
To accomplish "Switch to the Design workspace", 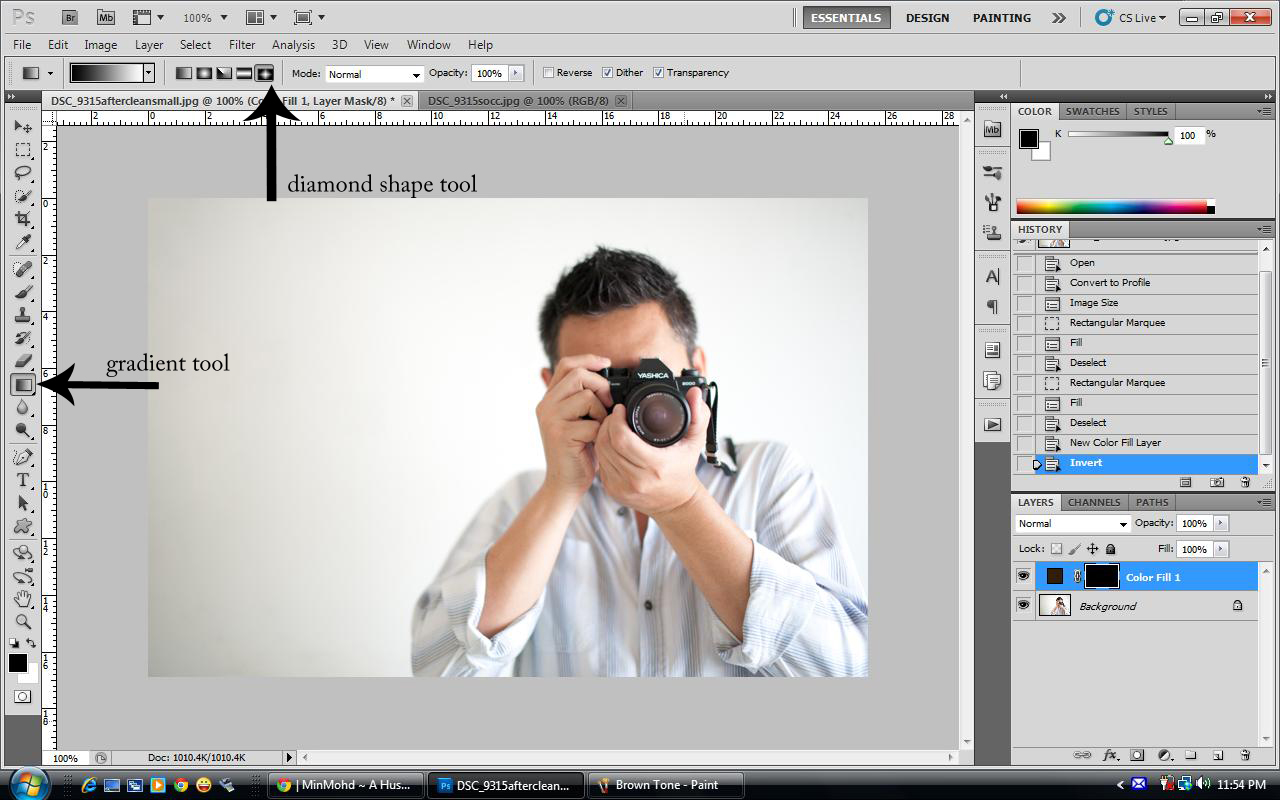I will tap(927, 18).
